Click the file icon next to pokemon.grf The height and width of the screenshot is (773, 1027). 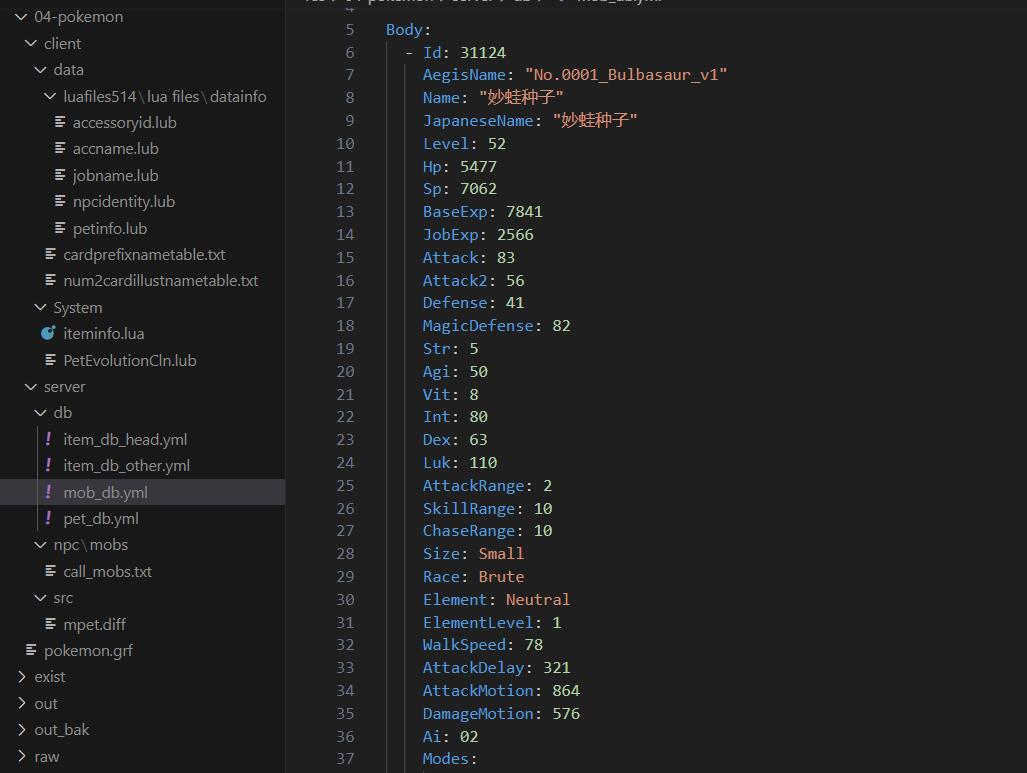point(32,651)
